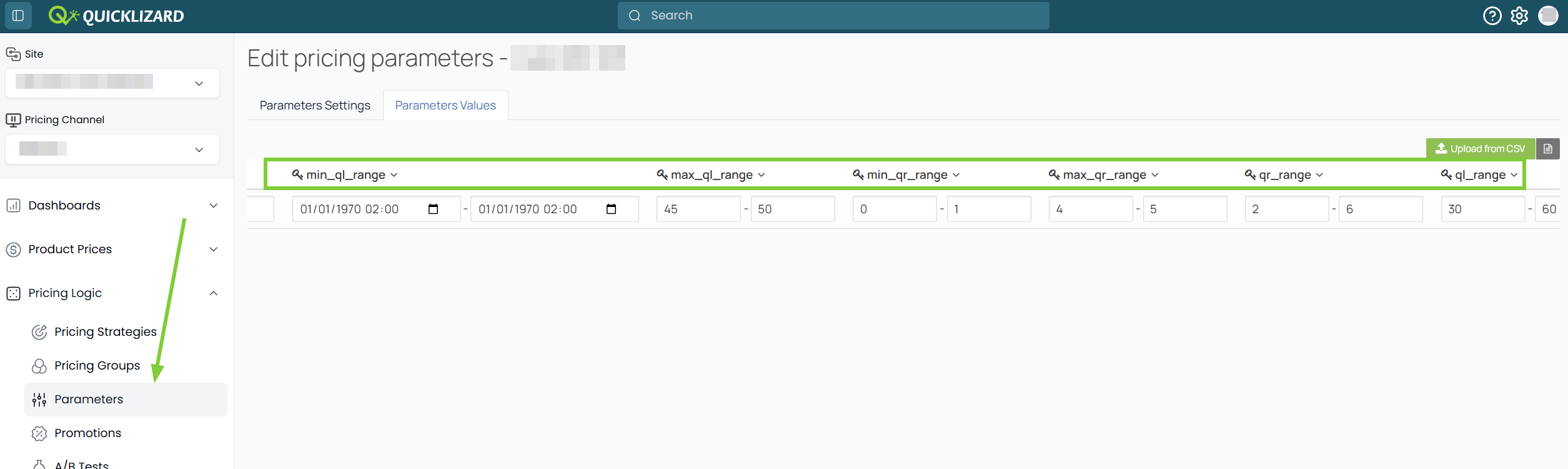
Task: Open the Pricing Channel dropdown
Action: pyautogui.click(x=112, y=149)
